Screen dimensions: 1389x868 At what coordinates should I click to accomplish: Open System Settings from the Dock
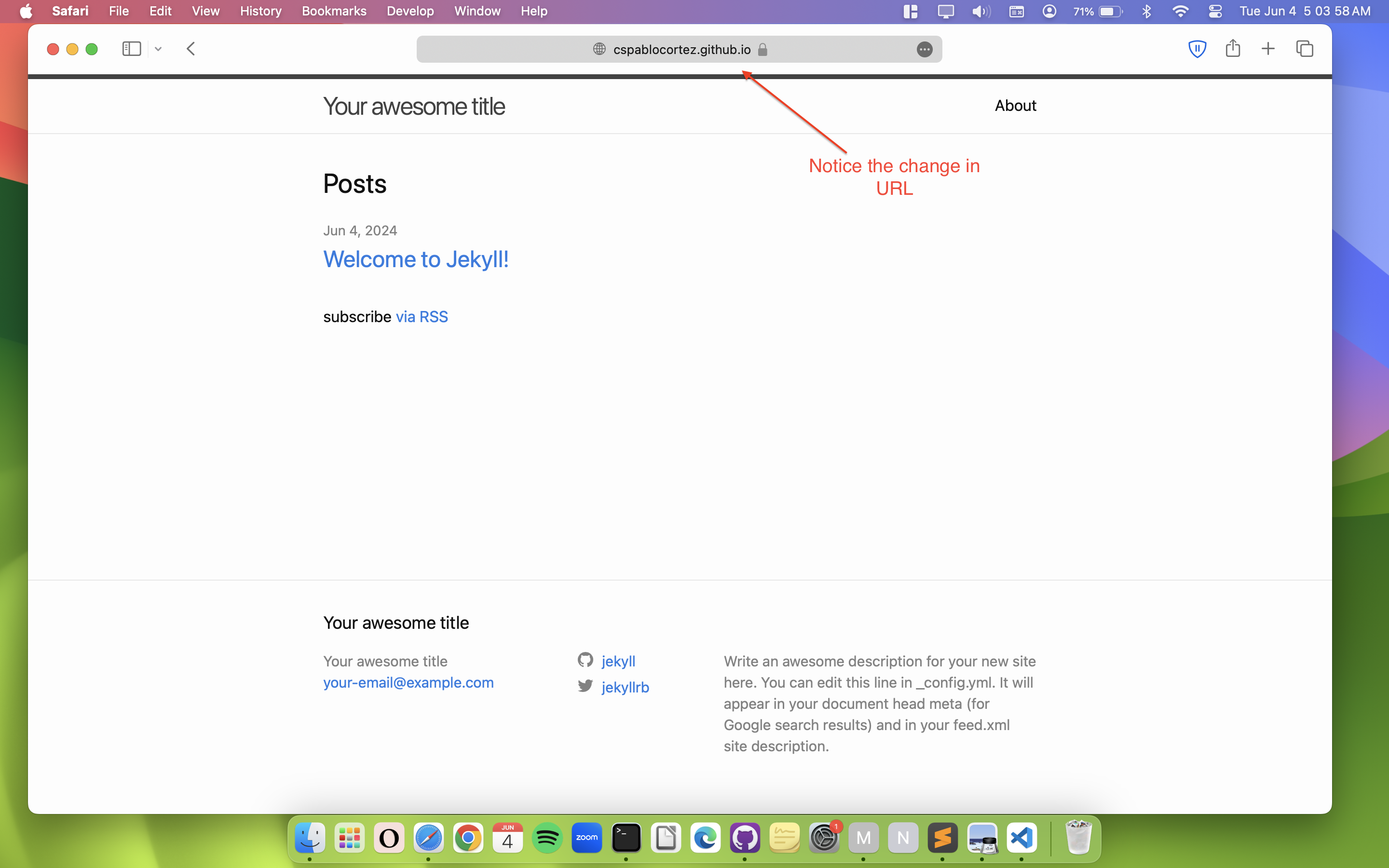[824, 838]
